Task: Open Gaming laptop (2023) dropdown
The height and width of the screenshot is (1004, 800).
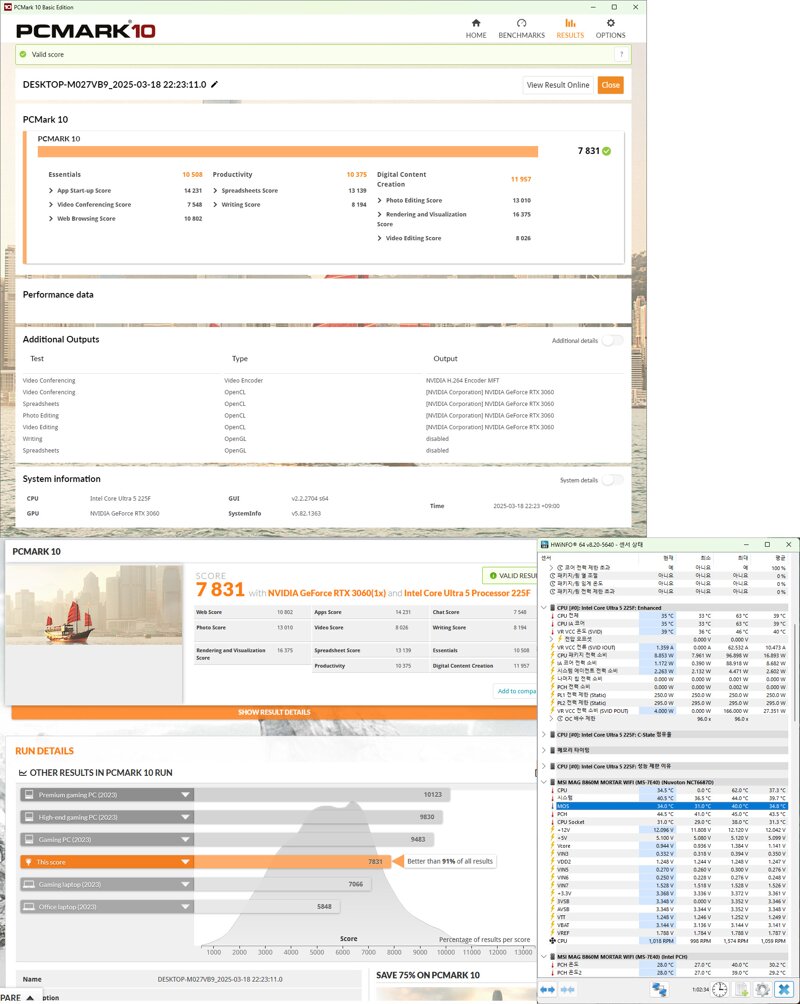Action: pyautogui.click(x=185, y=884)
